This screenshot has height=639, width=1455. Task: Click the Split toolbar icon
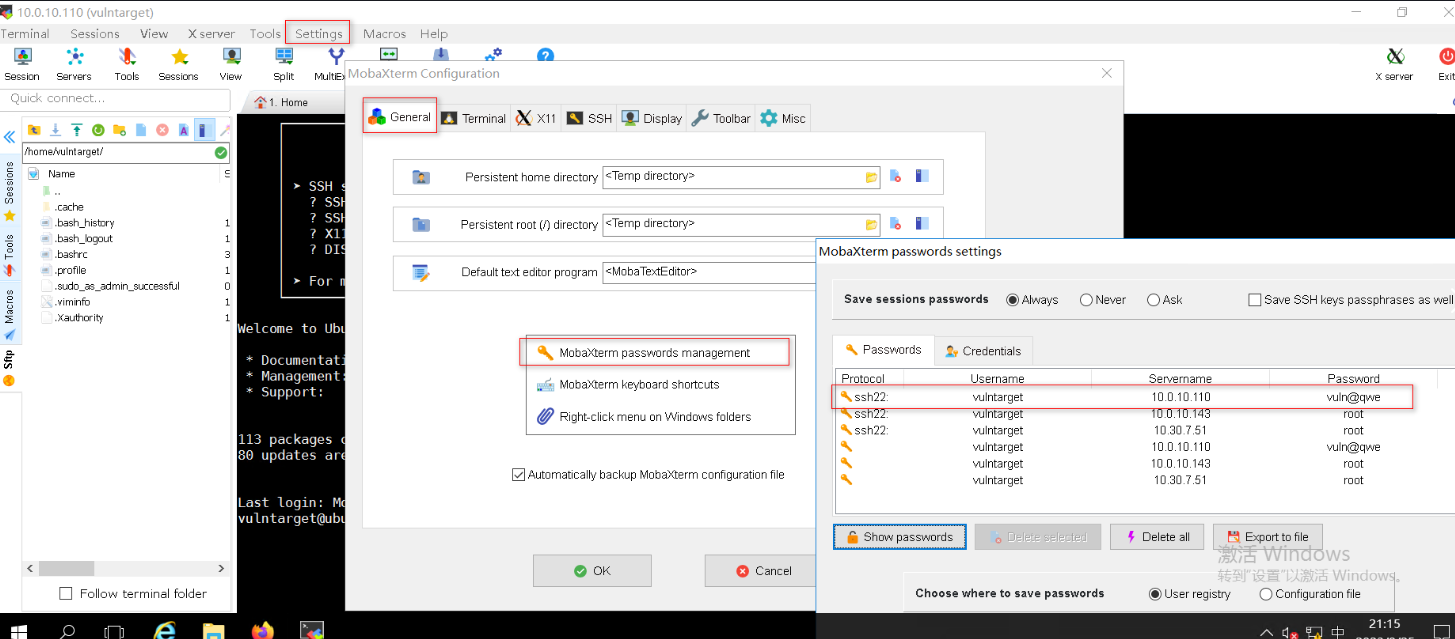coord(284,65)
